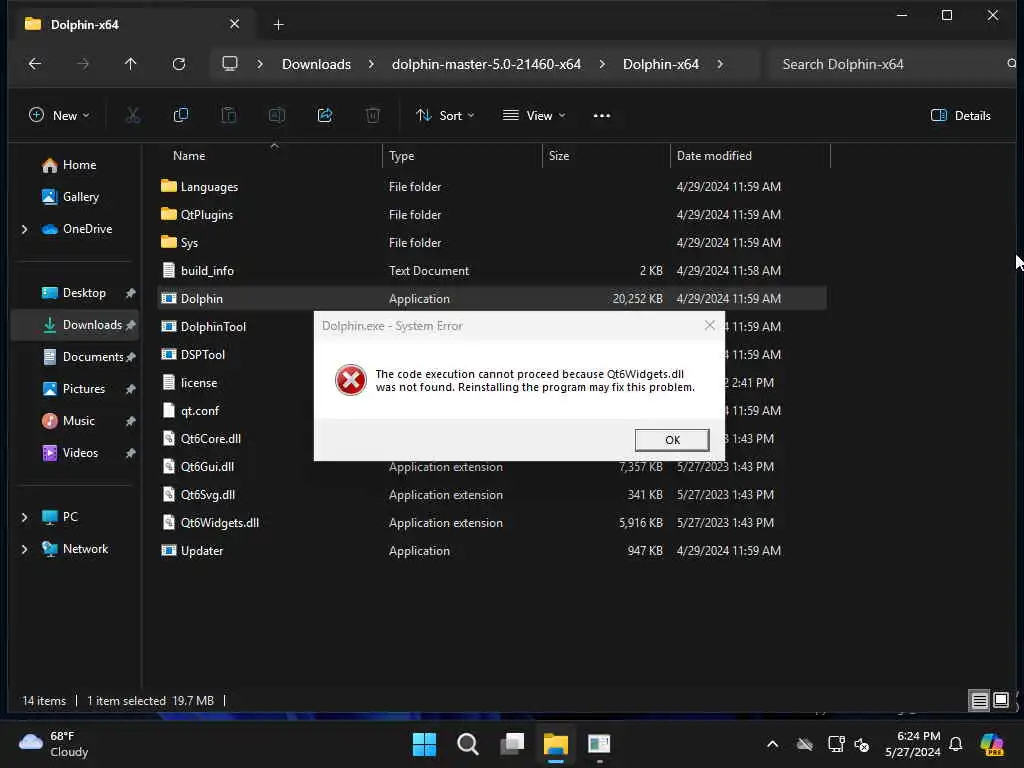
Task: Go back to previous folder
Action: 35,64
